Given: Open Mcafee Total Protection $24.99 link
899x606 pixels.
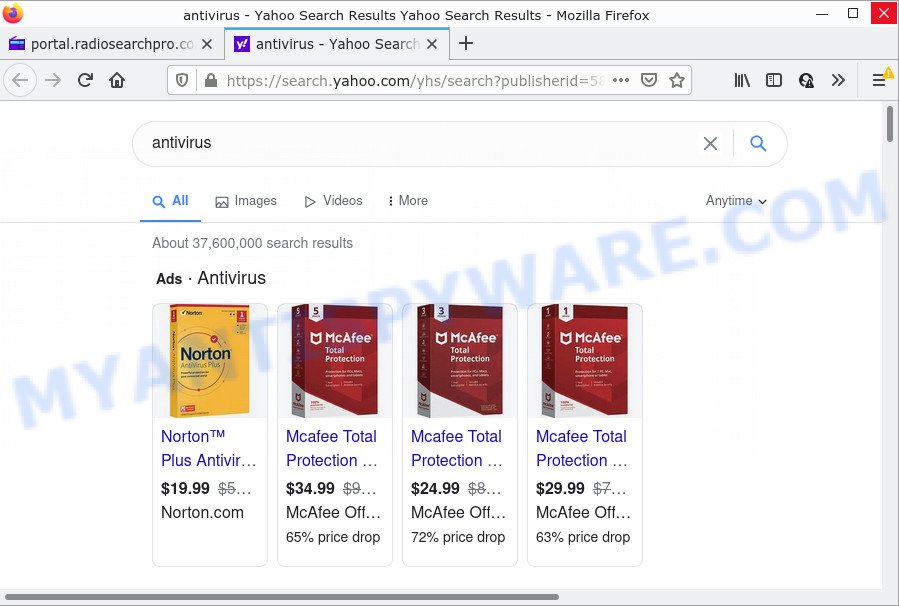Looking at the screenshot, I should (457, 448).
